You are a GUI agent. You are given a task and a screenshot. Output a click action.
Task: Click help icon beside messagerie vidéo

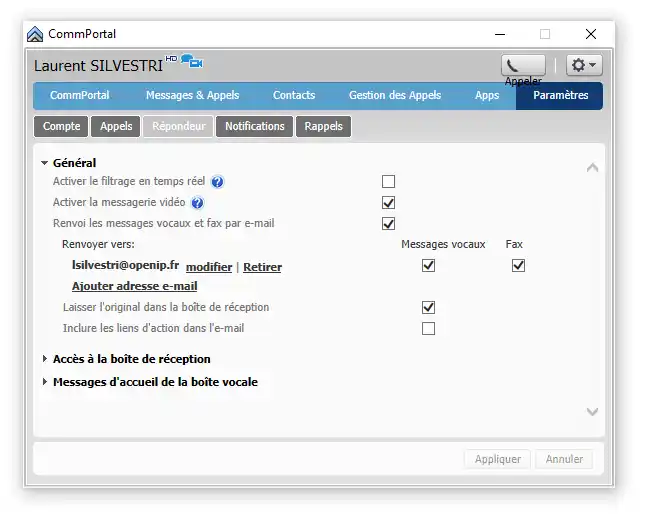[197, 203]
